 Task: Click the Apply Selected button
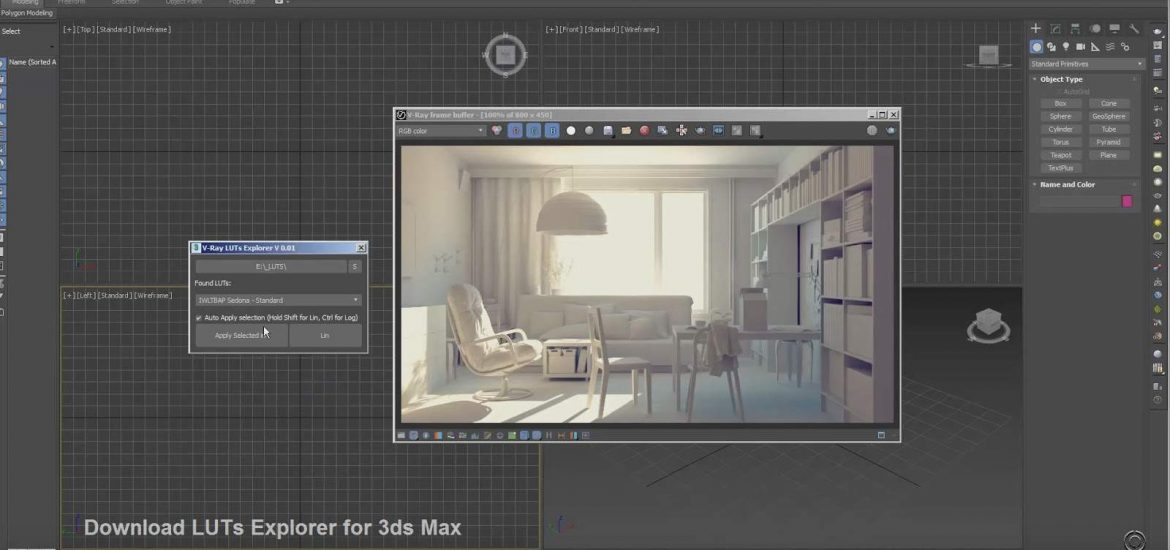[240, 336]
